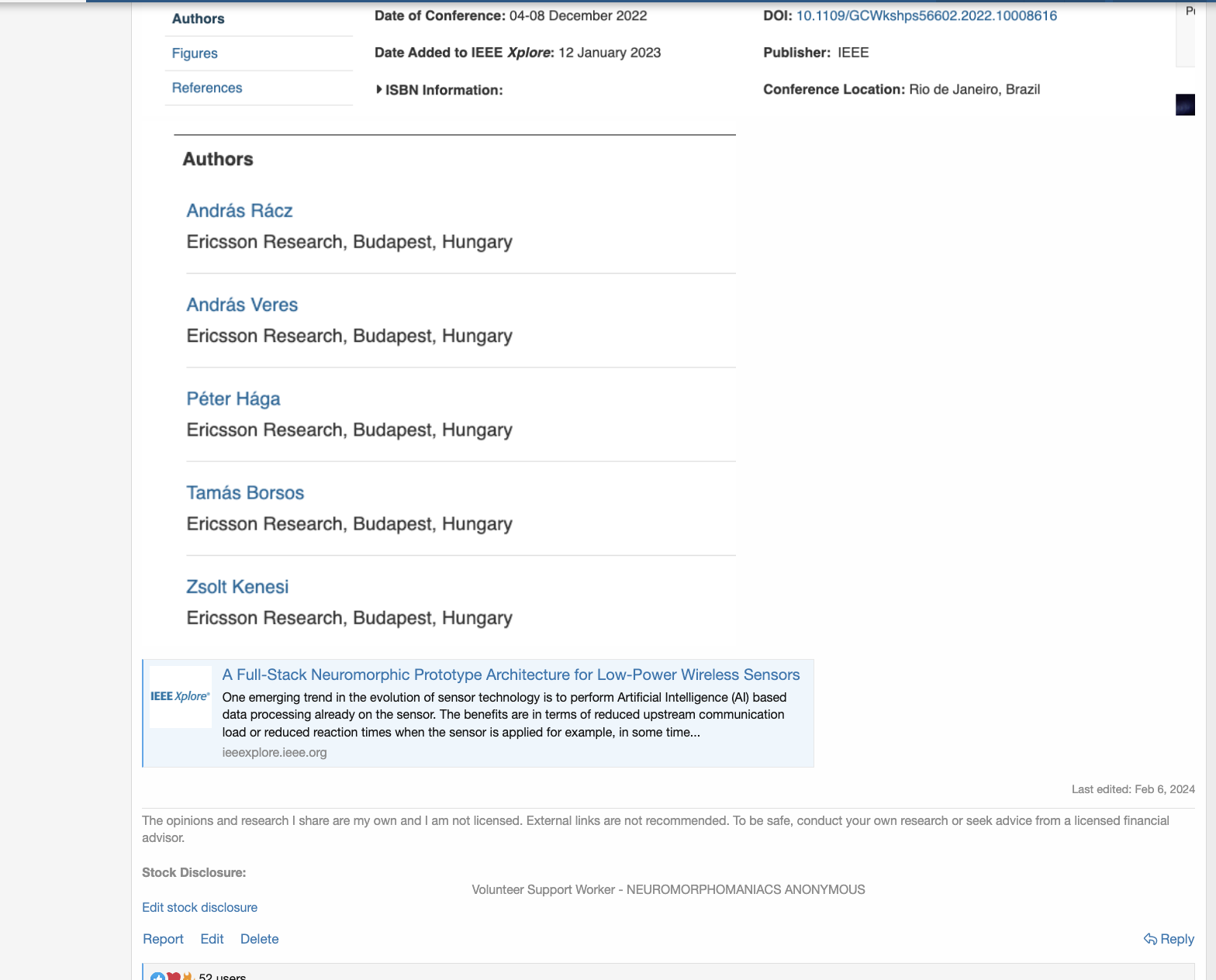Click the blue thumbs-up reaction icon
The height and width of the screenshot is (980, 1216).
157,976
